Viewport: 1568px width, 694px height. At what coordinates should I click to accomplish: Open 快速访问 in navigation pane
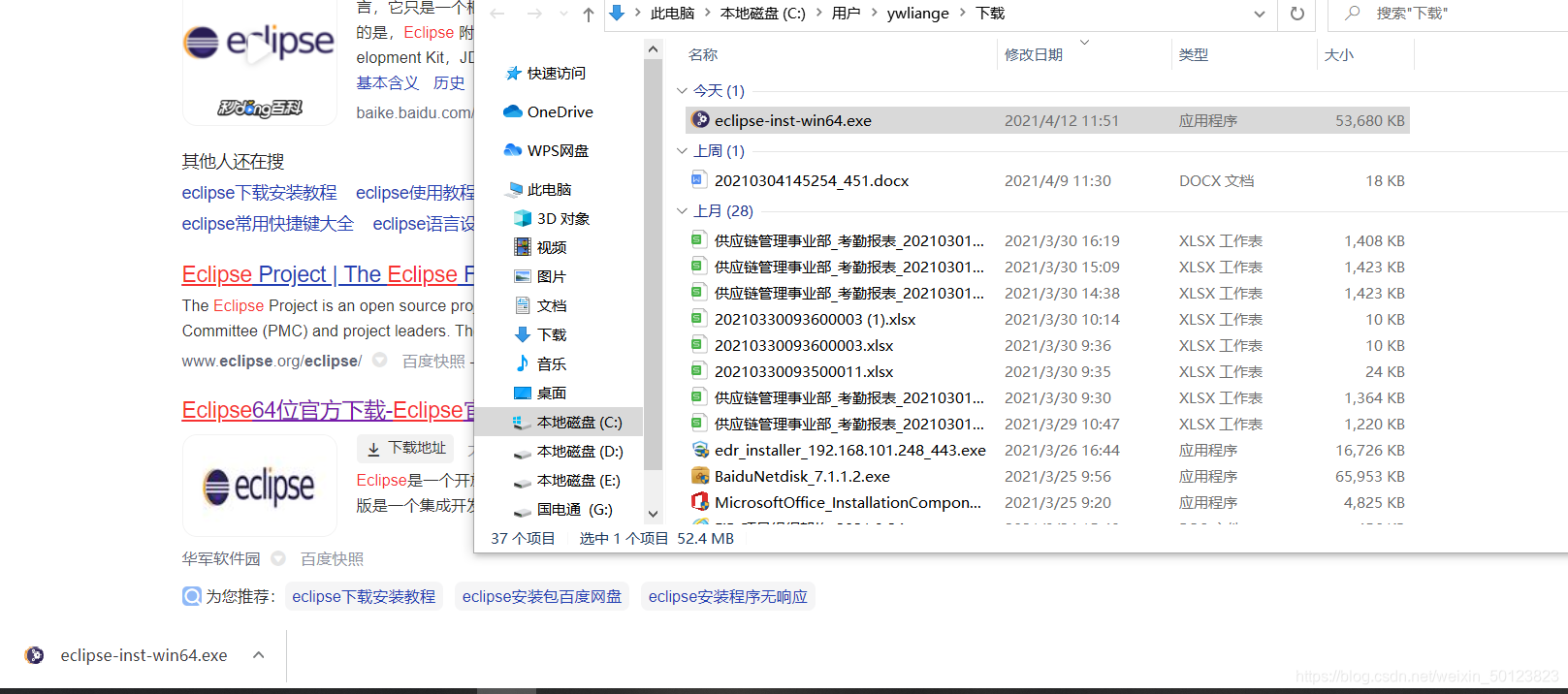tap(556, 74)
